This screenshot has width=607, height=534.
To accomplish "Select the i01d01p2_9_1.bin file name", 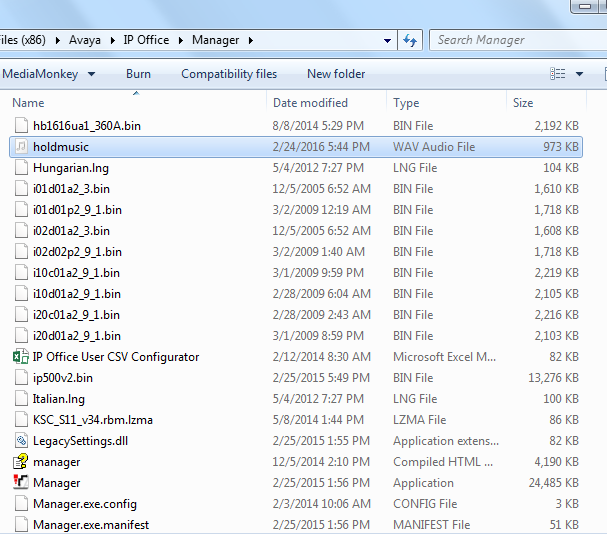I will [77, 209].
